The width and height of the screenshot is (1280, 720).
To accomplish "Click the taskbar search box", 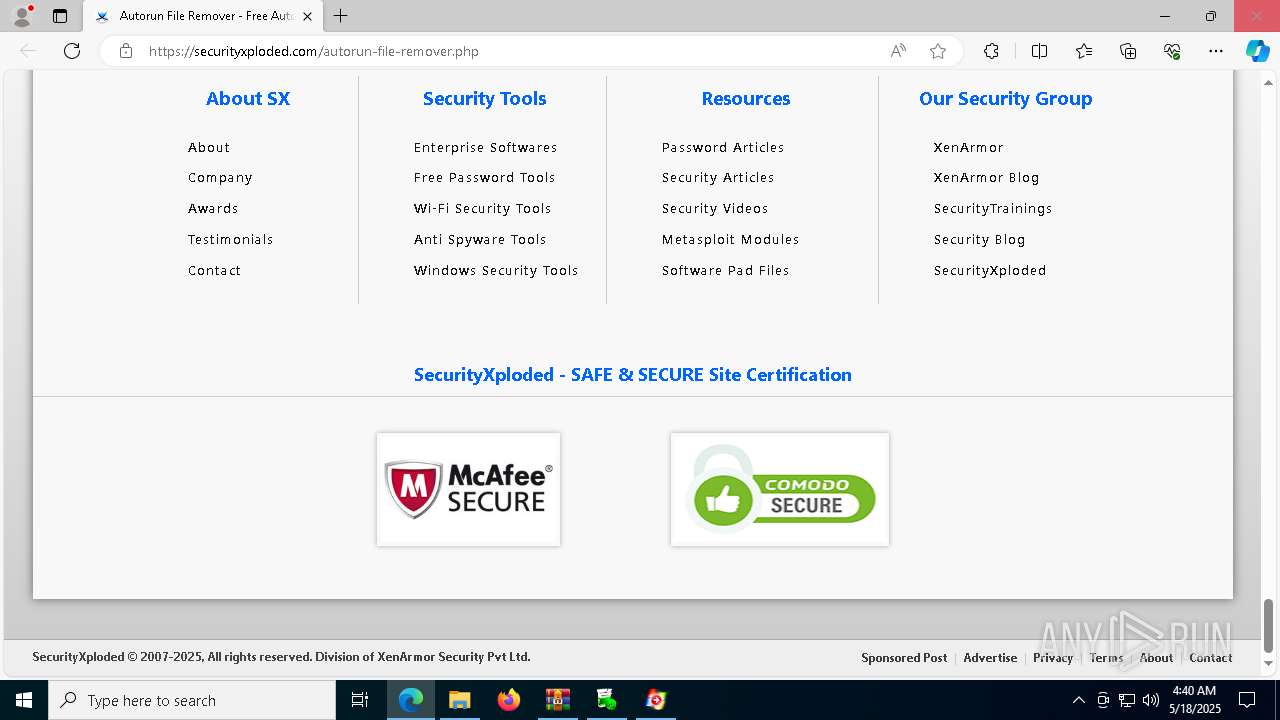I will pos(192,700).
